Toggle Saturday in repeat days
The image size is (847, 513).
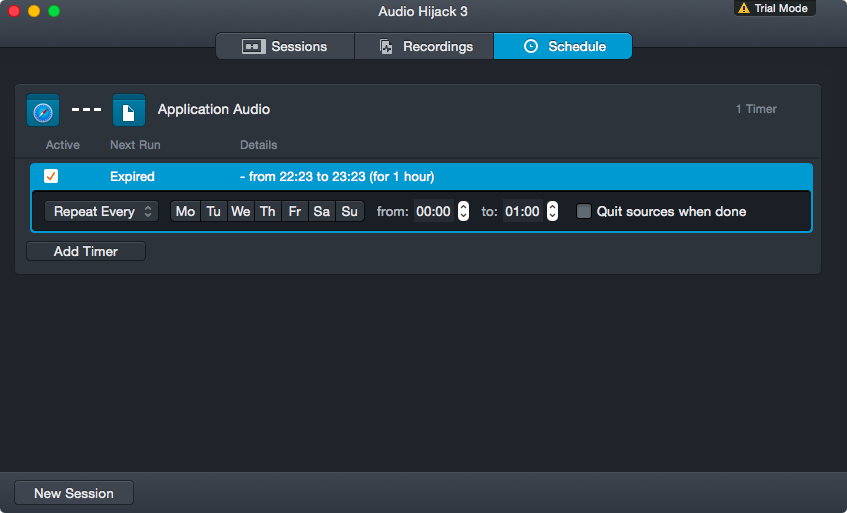coord(321,211)
